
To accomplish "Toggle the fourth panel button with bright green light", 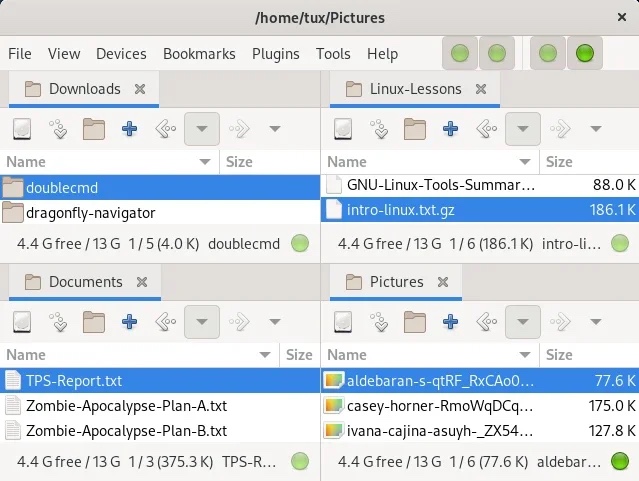I will (x=585, y=53).
